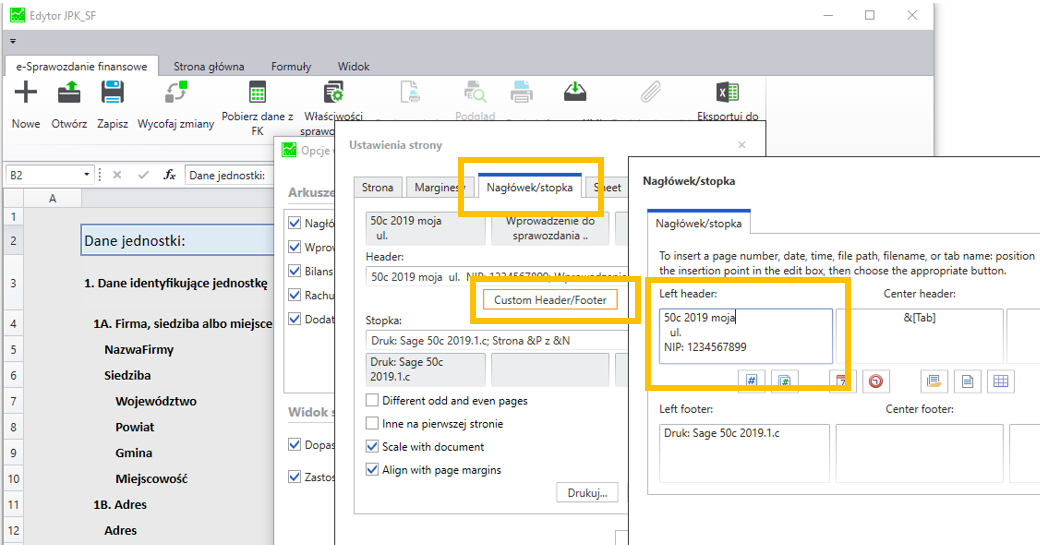Toggle the Bilans checkbox in Opcje window
Image resolution: width=1040 pixels, height=545 pixels.
(294, 271)
